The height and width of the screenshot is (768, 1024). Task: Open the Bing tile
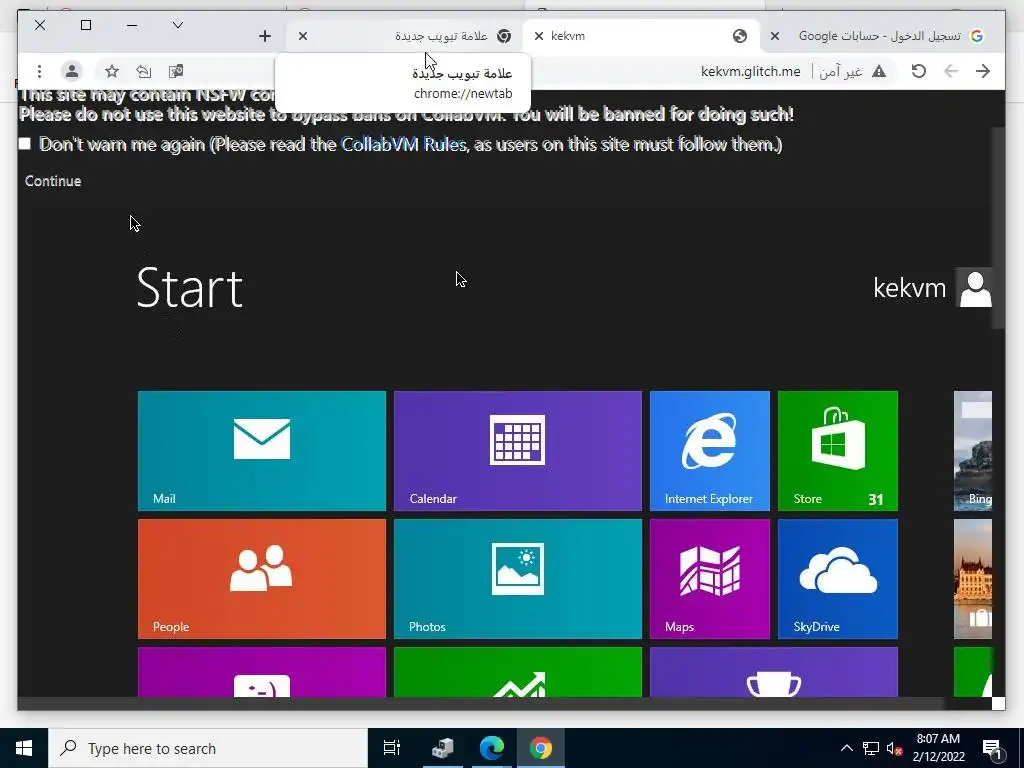[973, 451]
